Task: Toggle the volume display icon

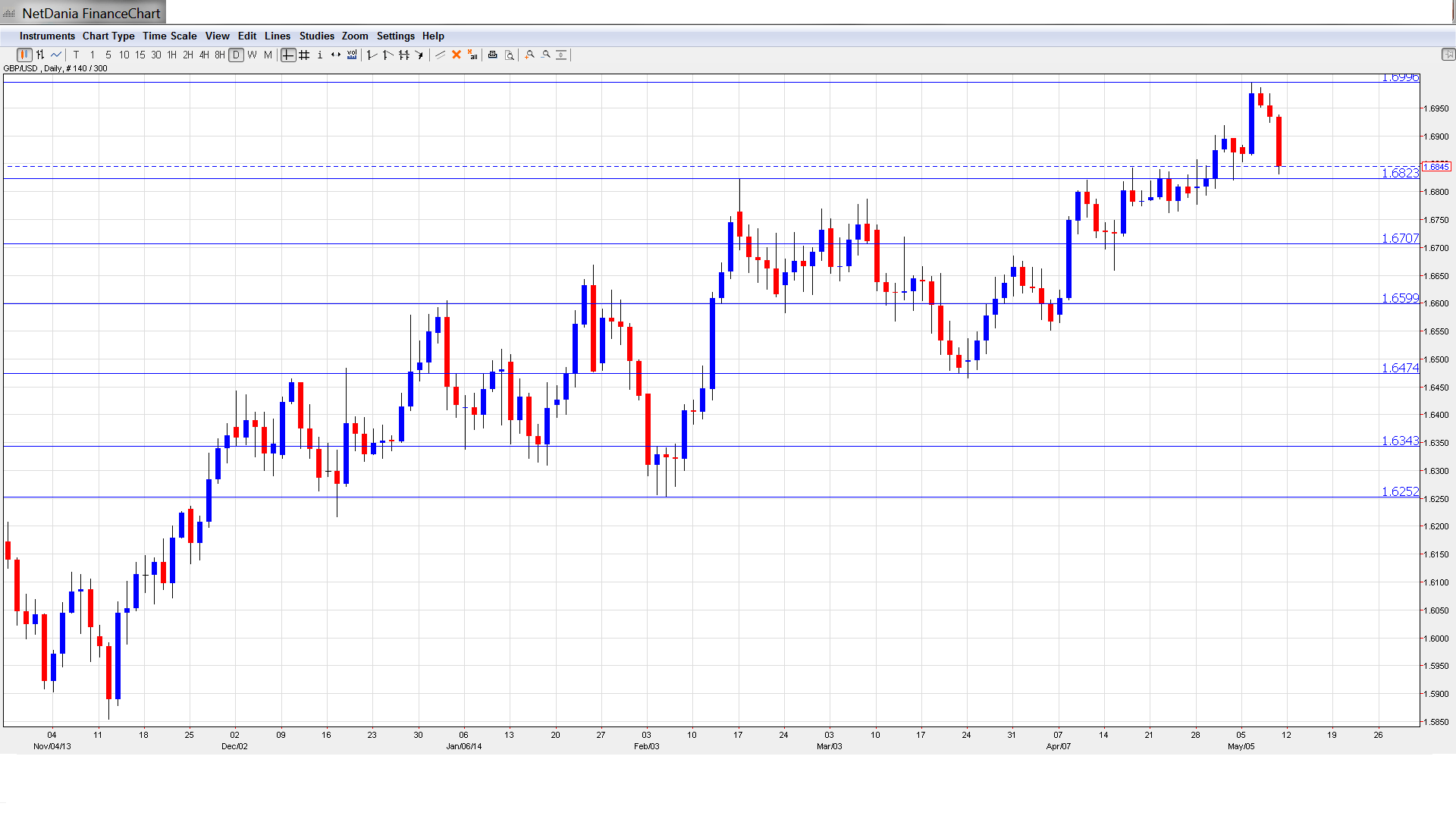Action: [352, 55]
